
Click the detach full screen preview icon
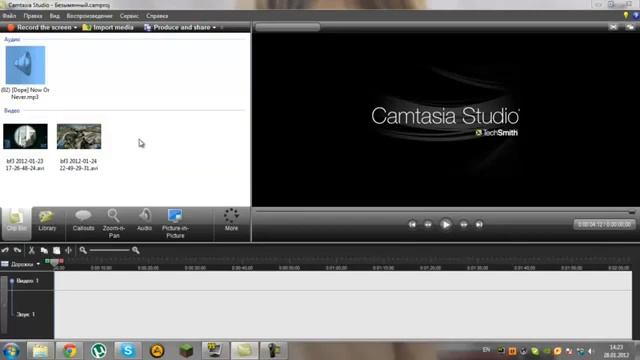pyautogui.click(x=630, y=27)
